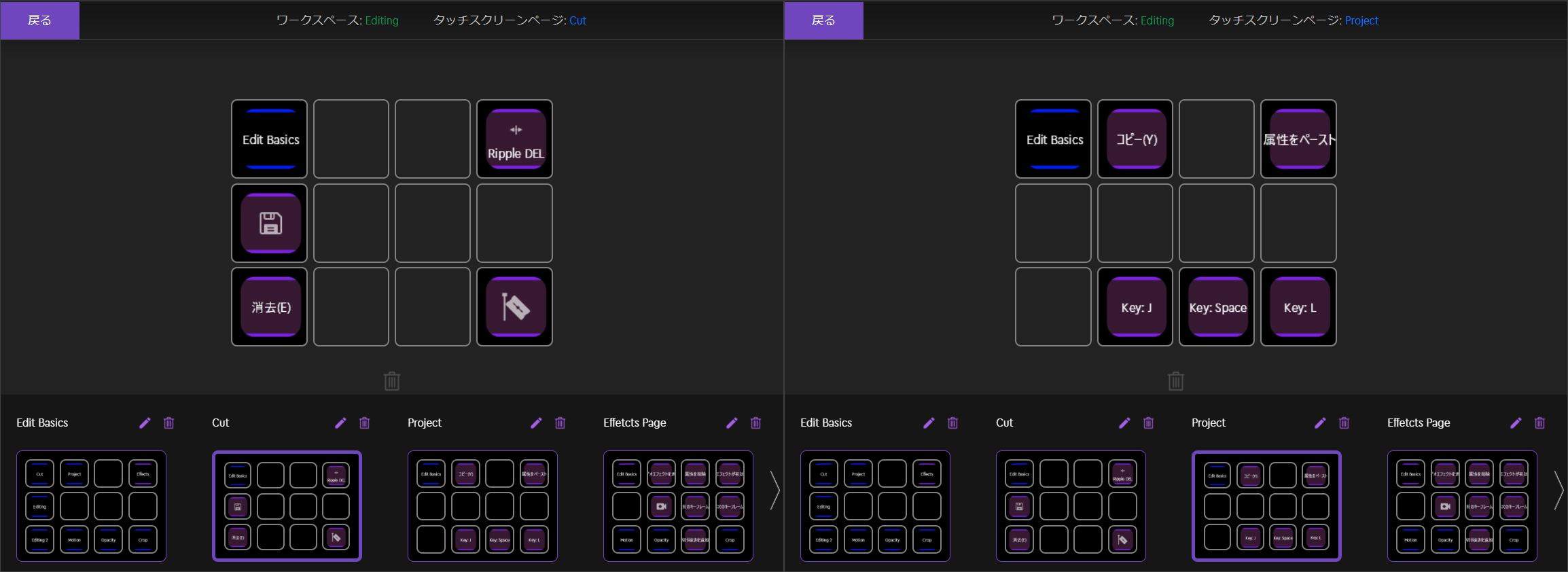Edit the Project page name in right panel
This screenshot has height=572, width=1568.
[1320, 423]
